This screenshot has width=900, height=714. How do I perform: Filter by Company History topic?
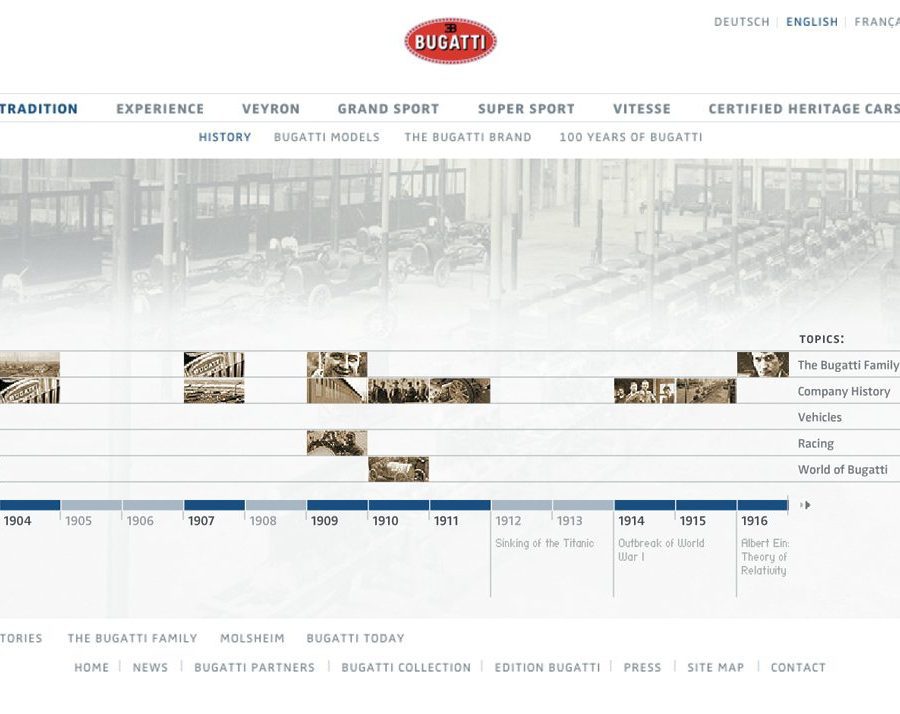click(x=844, y=391)
